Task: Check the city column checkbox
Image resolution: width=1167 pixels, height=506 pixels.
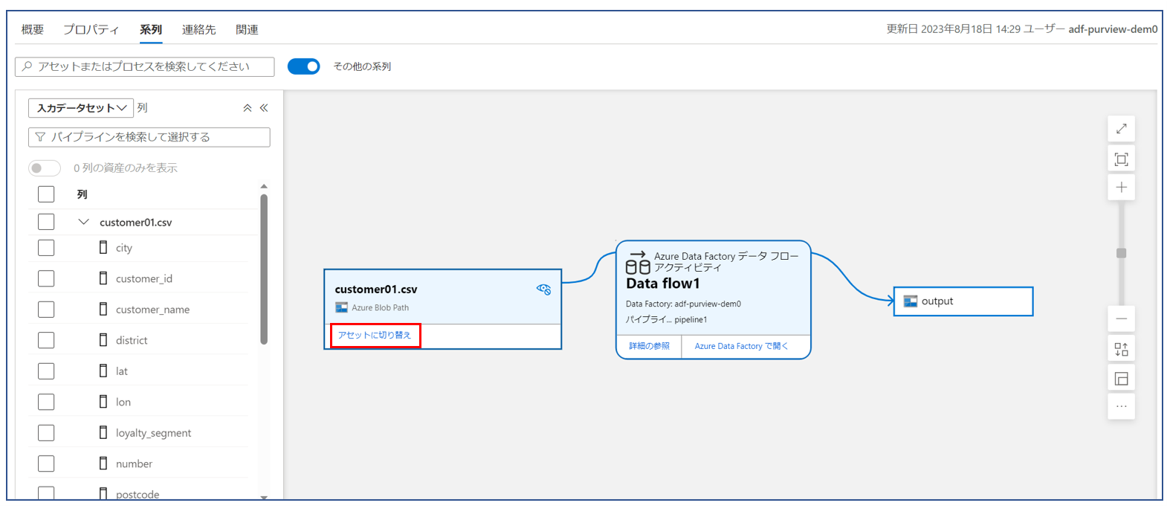Action: pyautogui.click(x=46, y=248)
